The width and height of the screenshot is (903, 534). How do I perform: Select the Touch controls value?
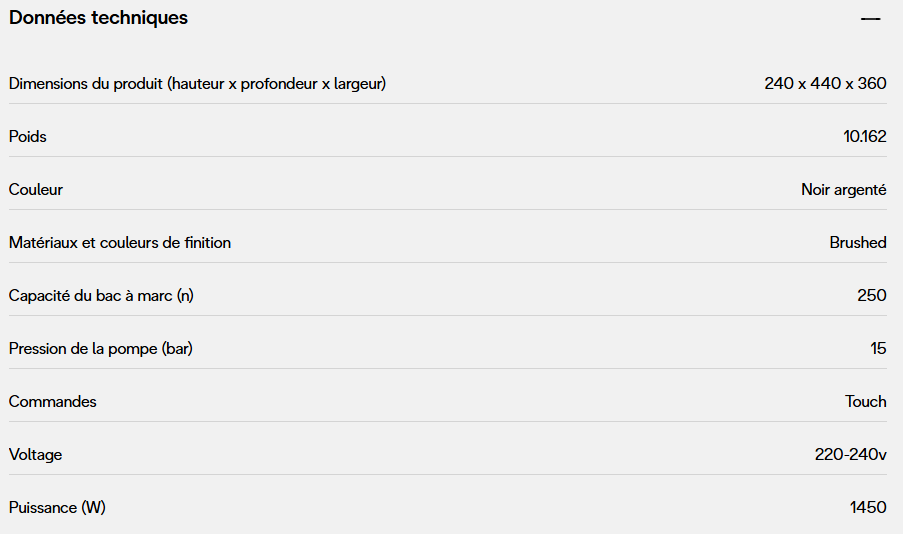[x=865, y=402]
